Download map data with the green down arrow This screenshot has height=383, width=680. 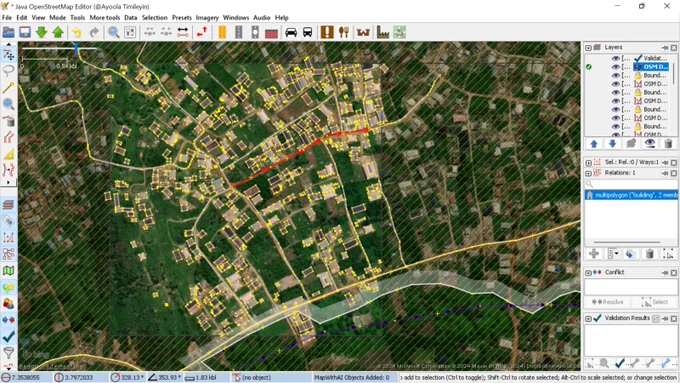[x=41, y=32]
